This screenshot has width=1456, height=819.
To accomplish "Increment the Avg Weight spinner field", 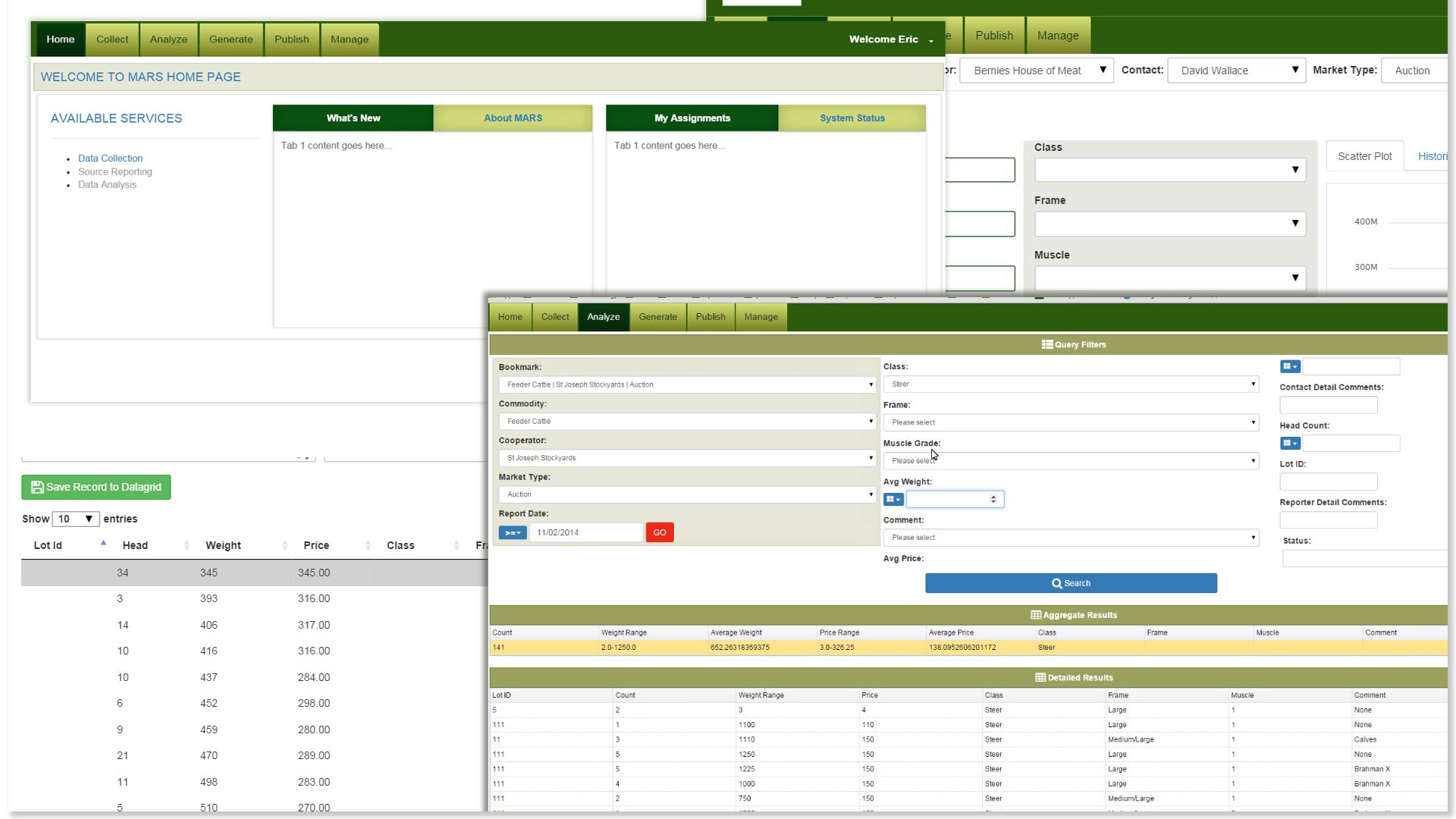I will click(x=993, y=496).
